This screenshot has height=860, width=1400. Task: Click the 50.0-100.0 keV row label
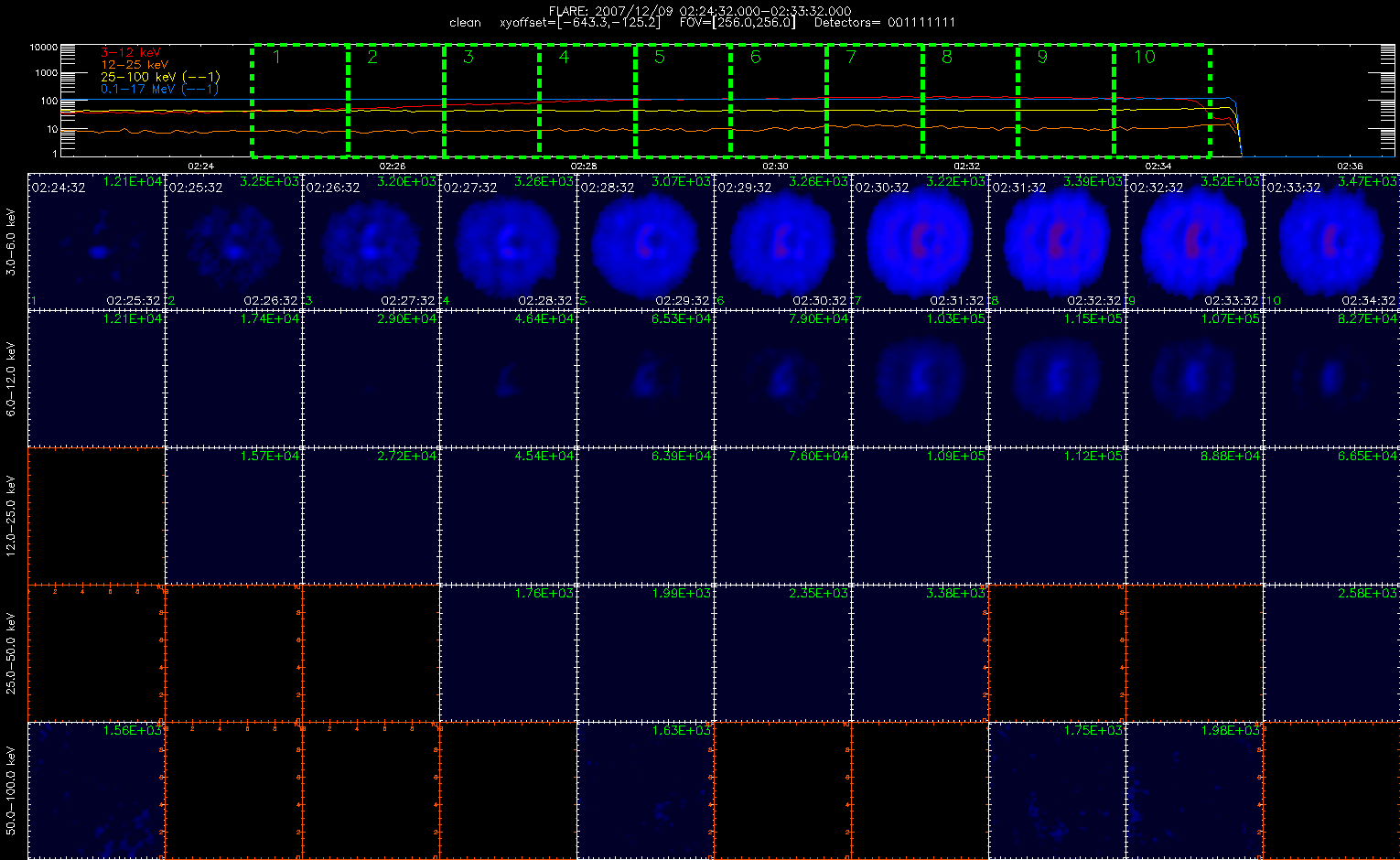(11, 790)
